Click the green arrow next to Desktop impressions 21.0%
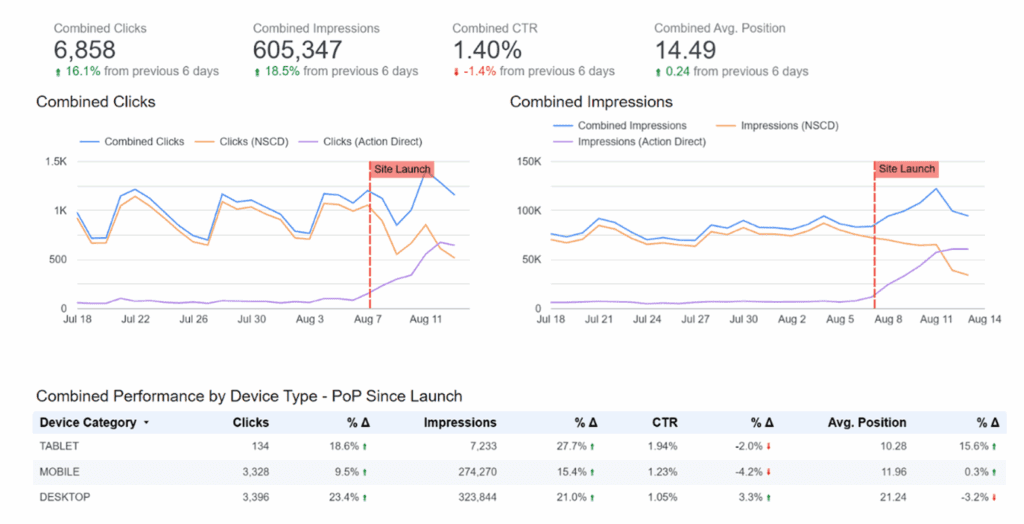 click(592, 495)
